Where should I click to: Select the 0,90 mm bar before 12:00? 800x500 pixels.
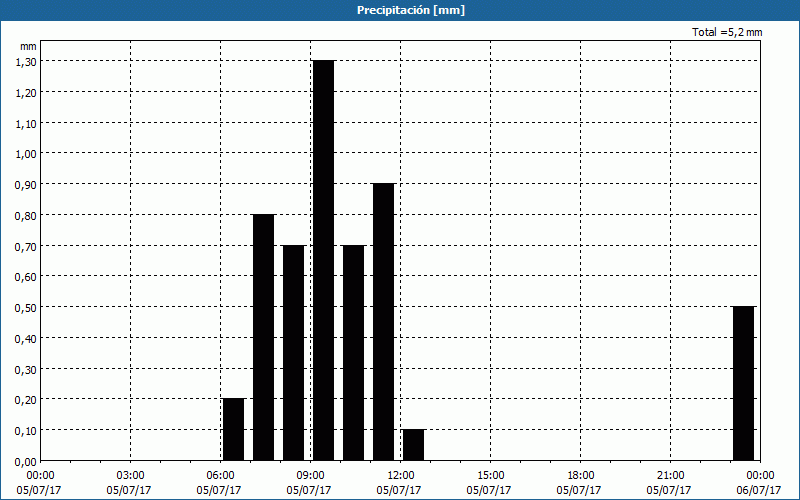point(384,322)
